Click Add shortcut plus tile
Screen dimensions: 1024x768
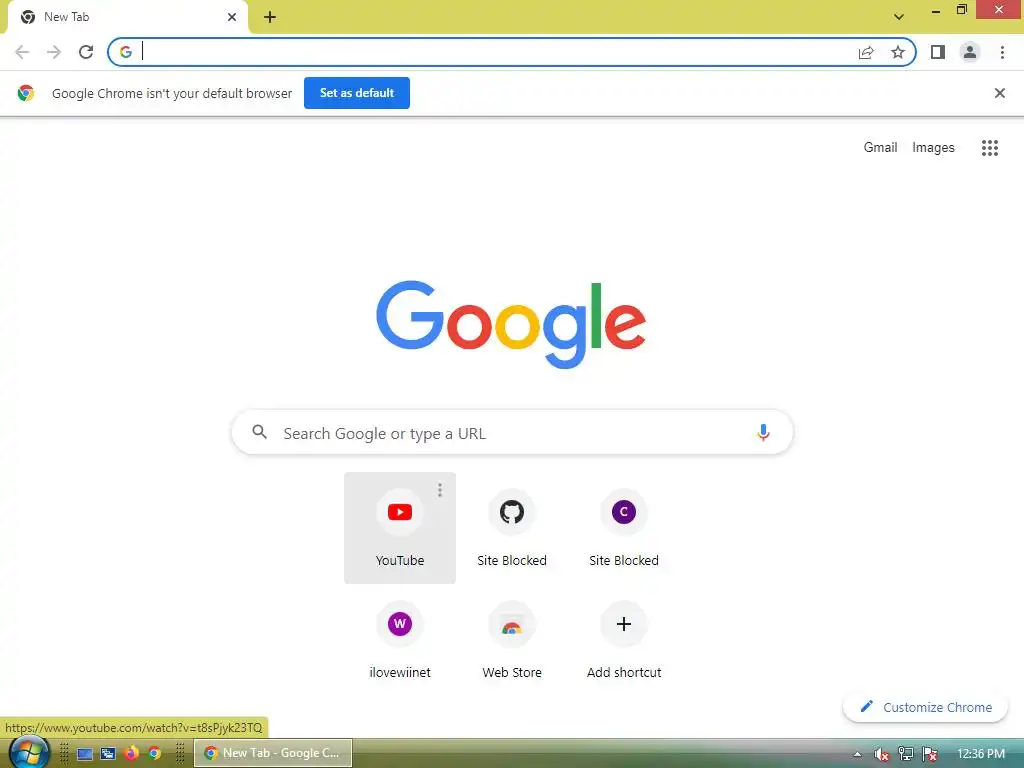pyautogui.click(x=624, y=639)
